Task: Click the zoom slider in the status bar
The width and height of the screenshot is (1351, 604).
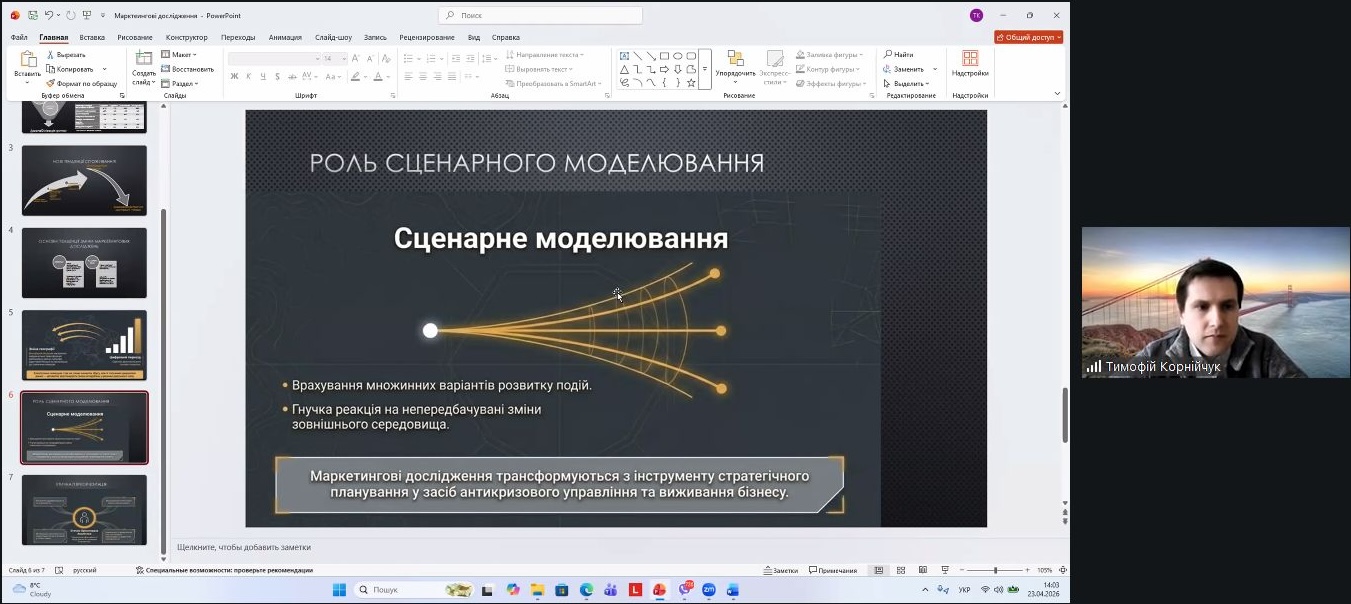Action: (994, 570)
